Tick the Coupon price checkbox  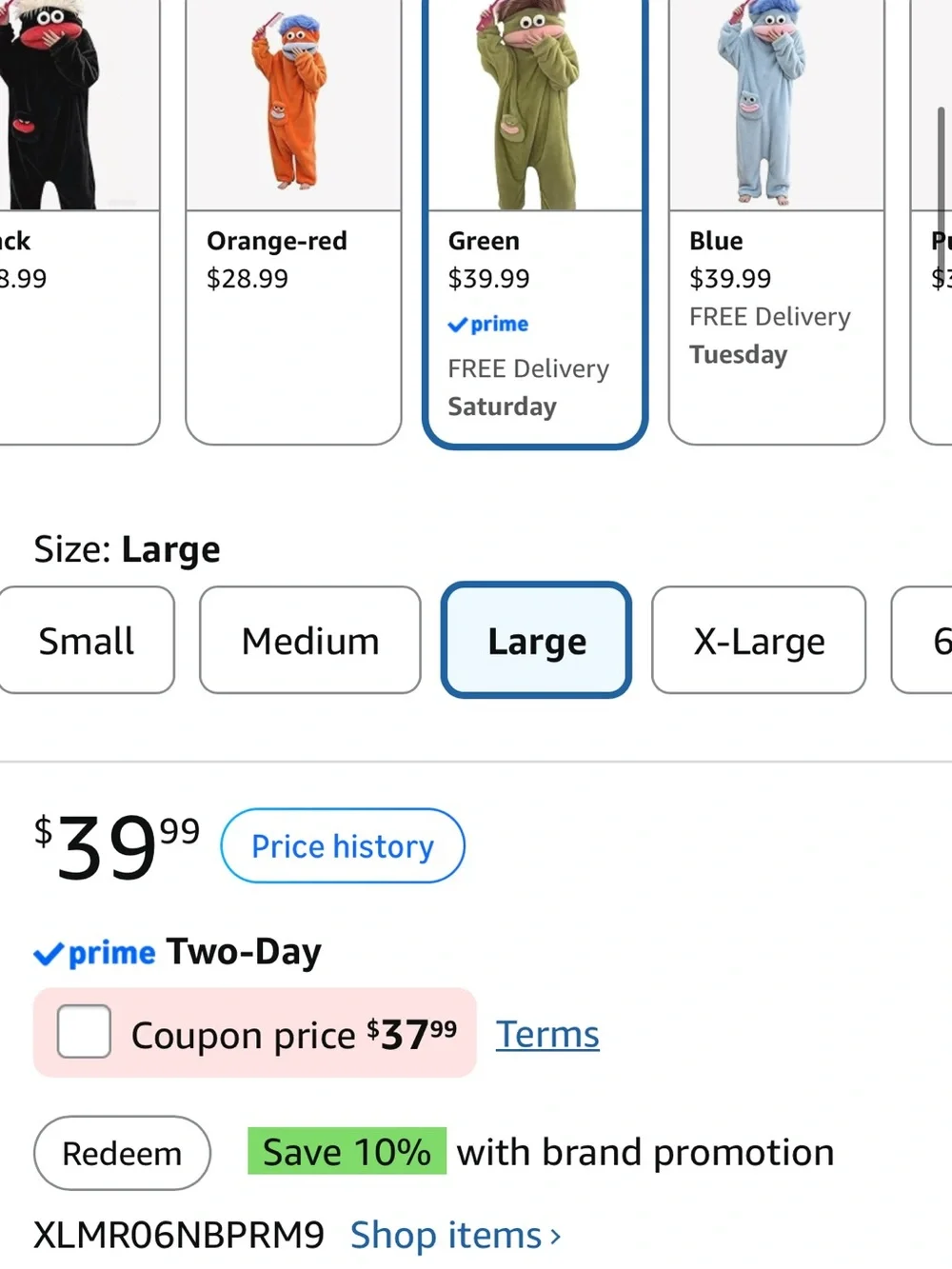84,1032
